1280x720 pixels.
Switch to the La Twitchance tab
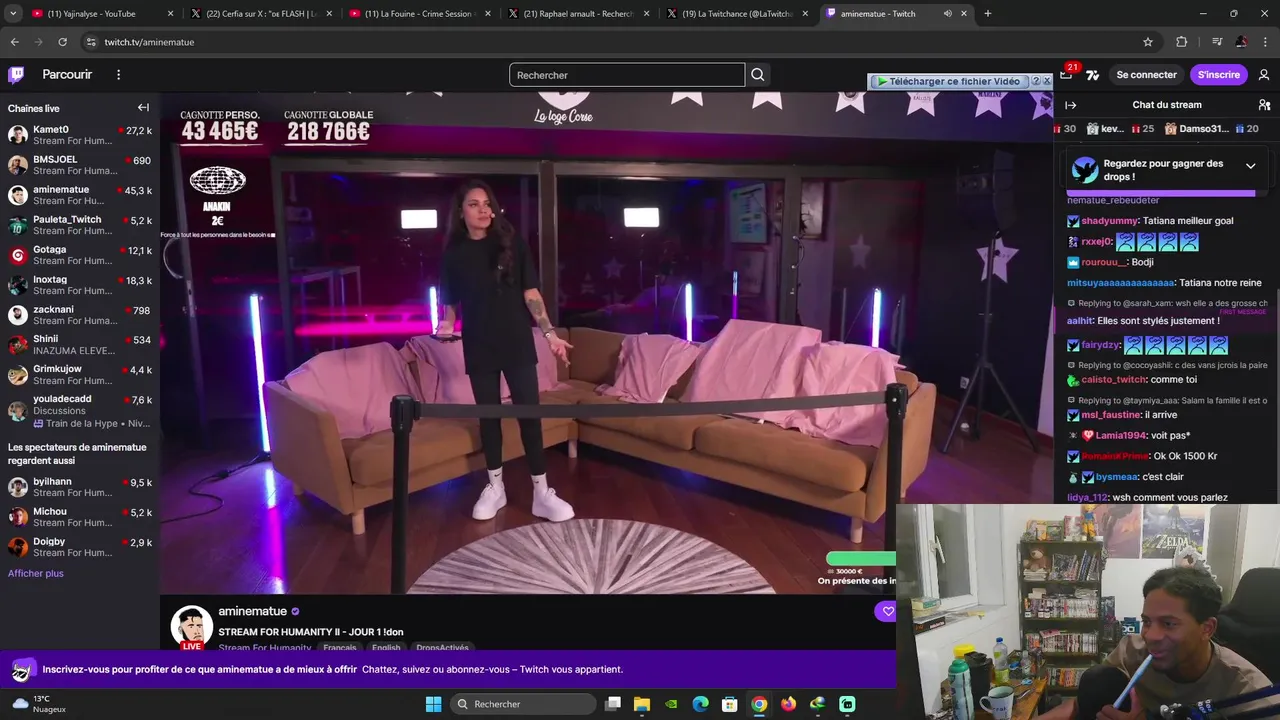coord(736,14)
